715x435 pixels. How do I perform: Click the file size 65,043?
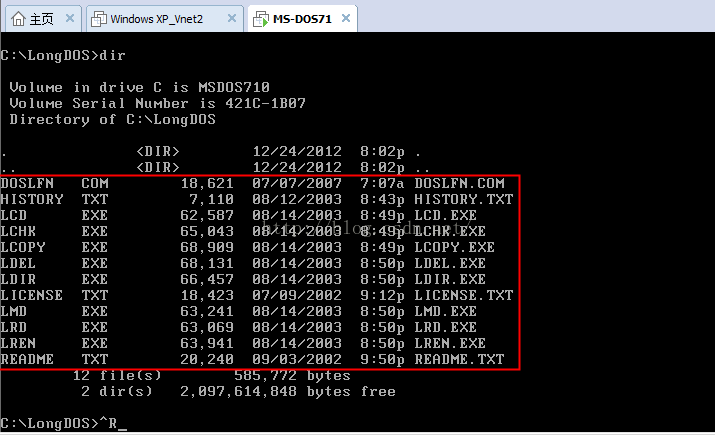pyautogui.click(x=207, y=231)
